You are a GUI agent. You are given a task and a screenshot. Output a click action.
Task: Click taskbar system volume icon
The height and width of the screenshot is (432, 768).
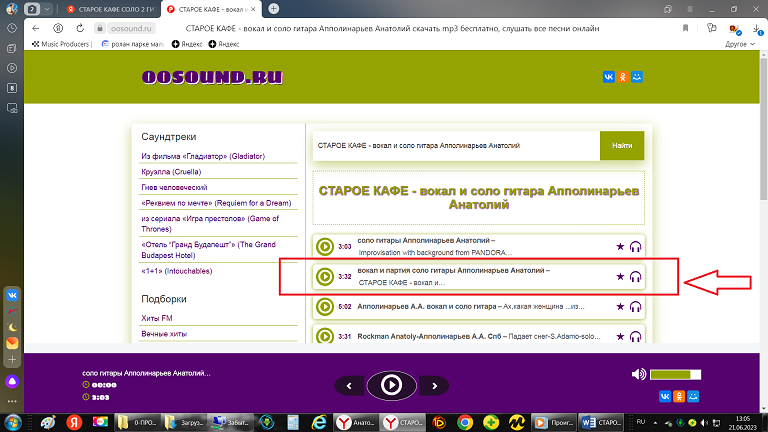pos(704,423)
